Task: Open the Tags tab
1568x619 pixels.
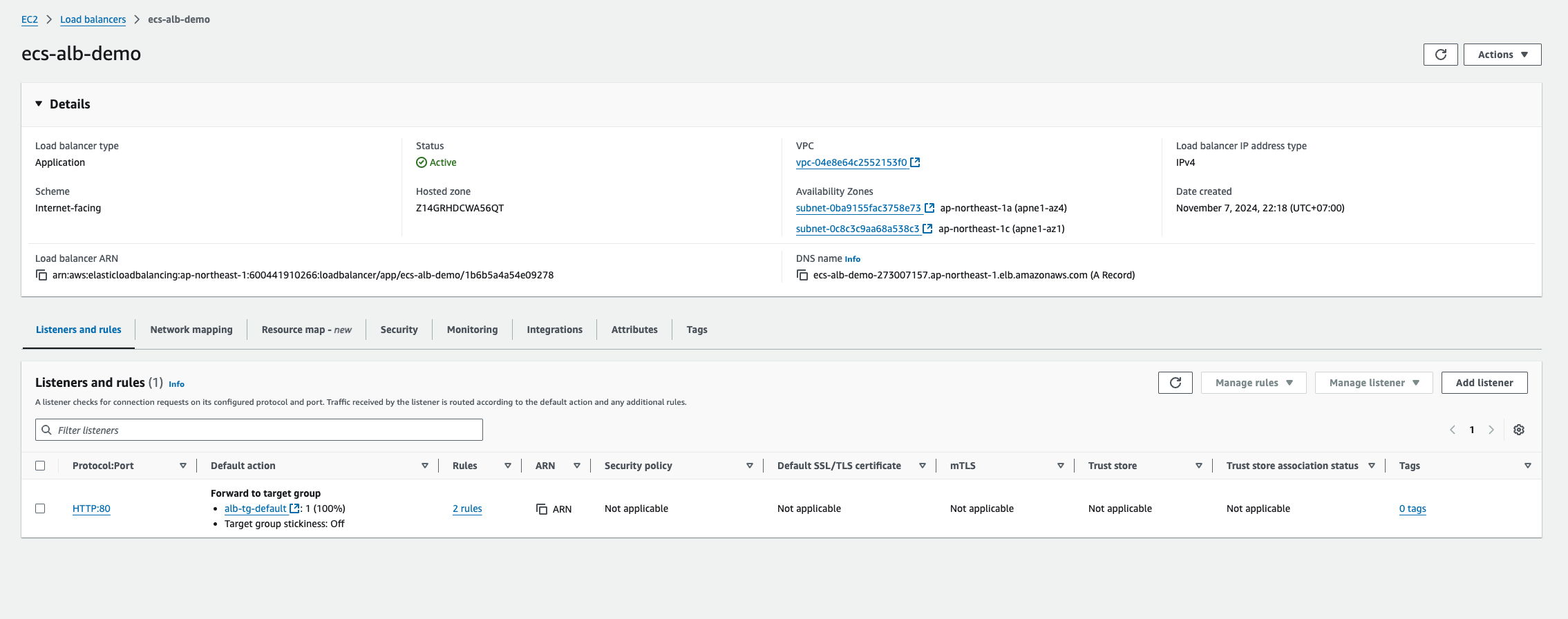Action: pos(697,330)
